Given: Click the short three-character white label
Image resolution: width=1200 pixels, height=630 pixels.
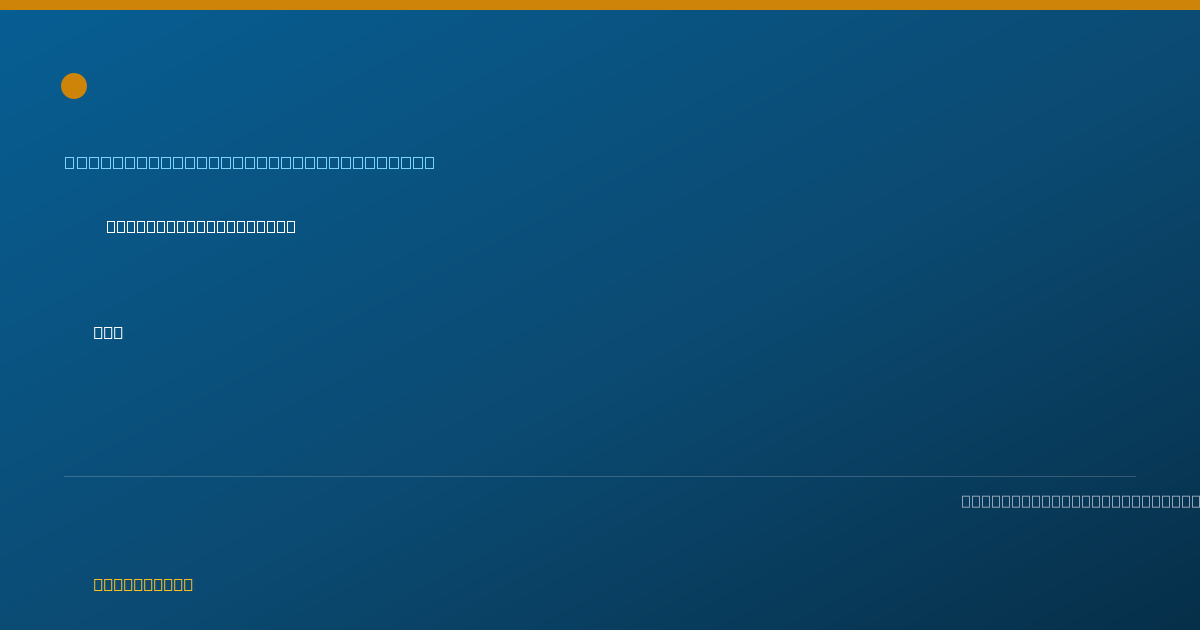Looking at the screenshot, I should [108, 332].
